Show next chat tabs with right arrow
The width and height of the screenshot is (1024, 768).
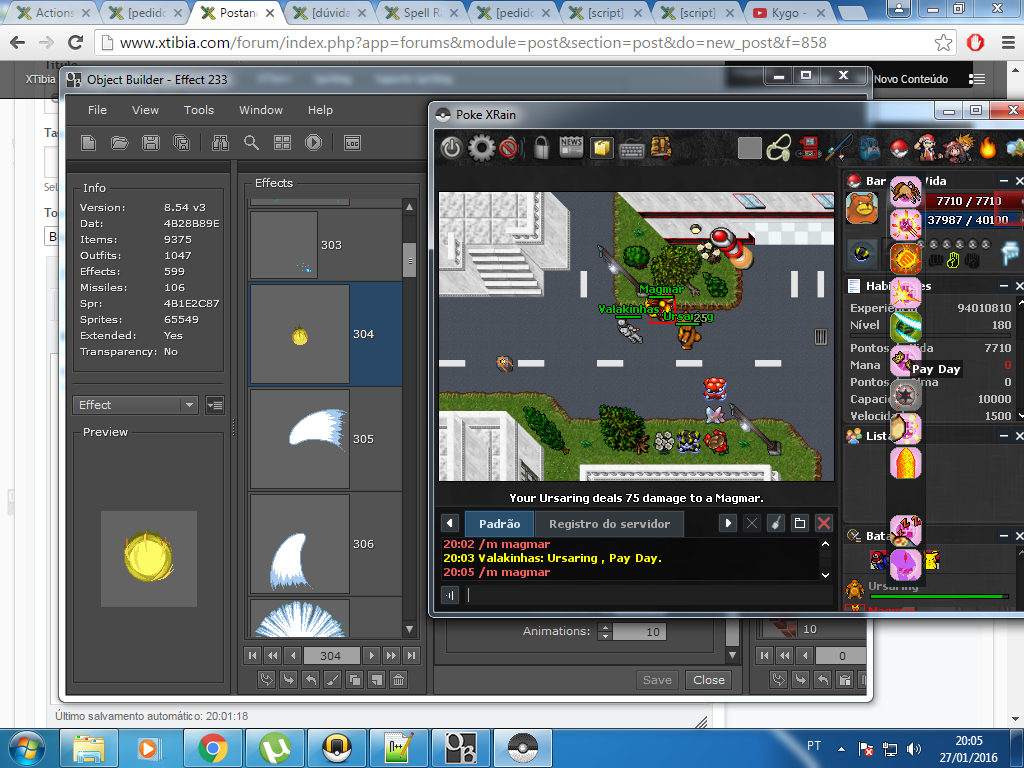point(728,523)
